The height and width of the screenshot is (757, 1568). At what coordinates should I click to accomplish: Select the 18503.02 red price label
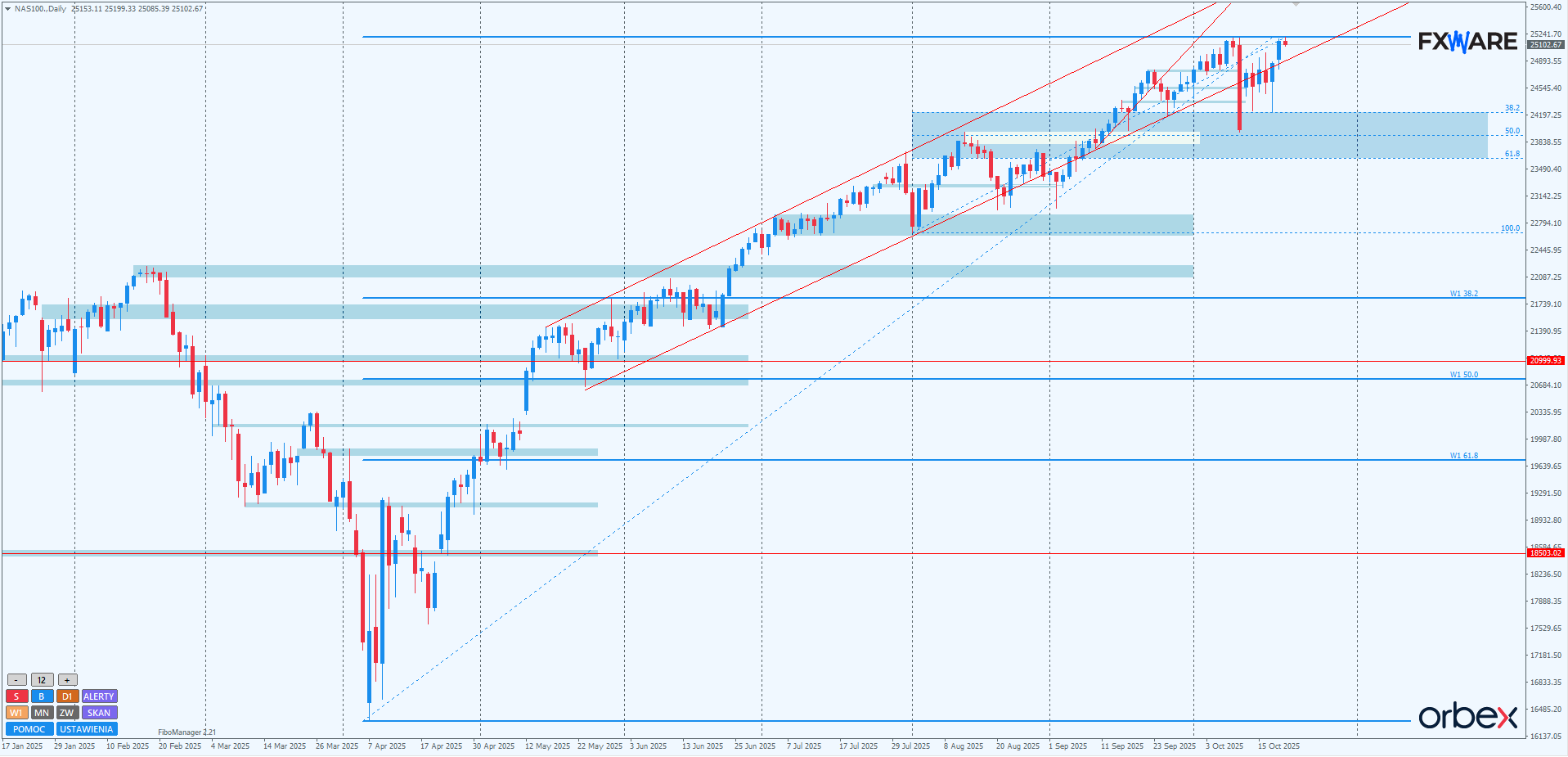point(1545,553)
